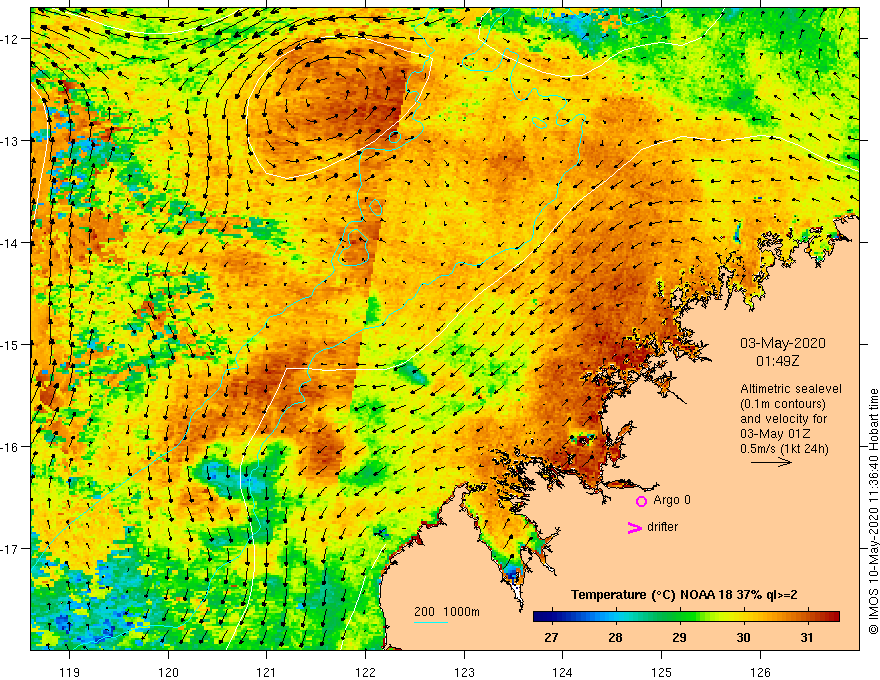Click the temperature colorbar legend
Image resolution: width=880 pixels, height=680 pixels.
686,617
